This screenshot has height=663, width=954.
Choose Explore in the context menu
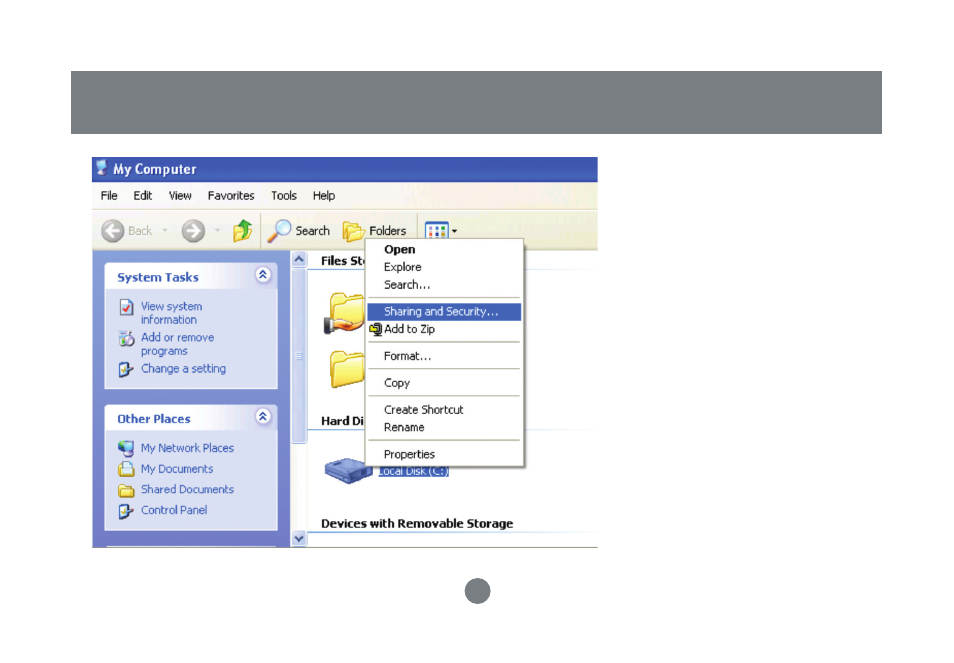444,267
